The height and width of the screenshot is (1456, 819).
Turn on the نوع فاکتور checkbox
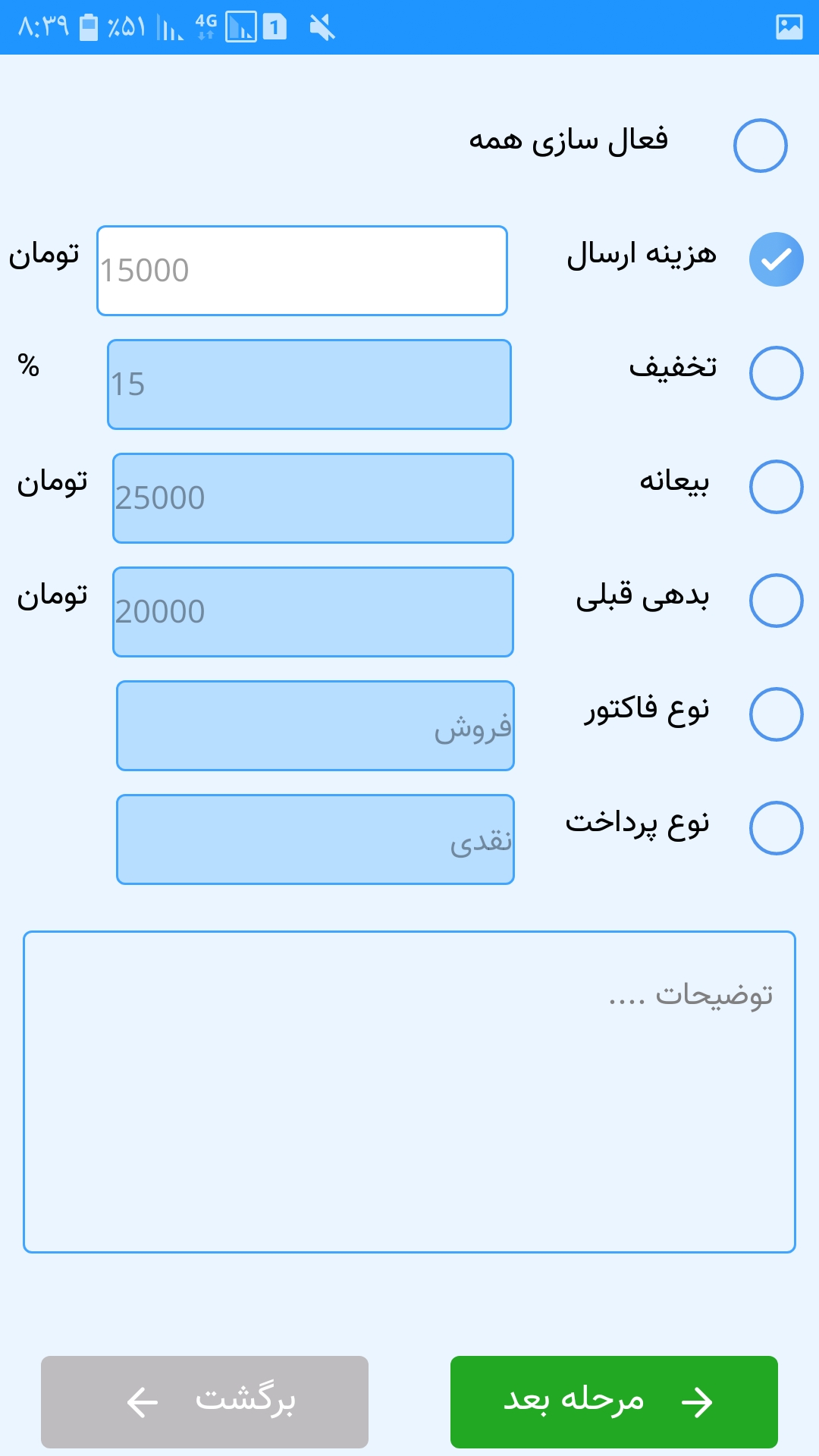click(776, 714)
